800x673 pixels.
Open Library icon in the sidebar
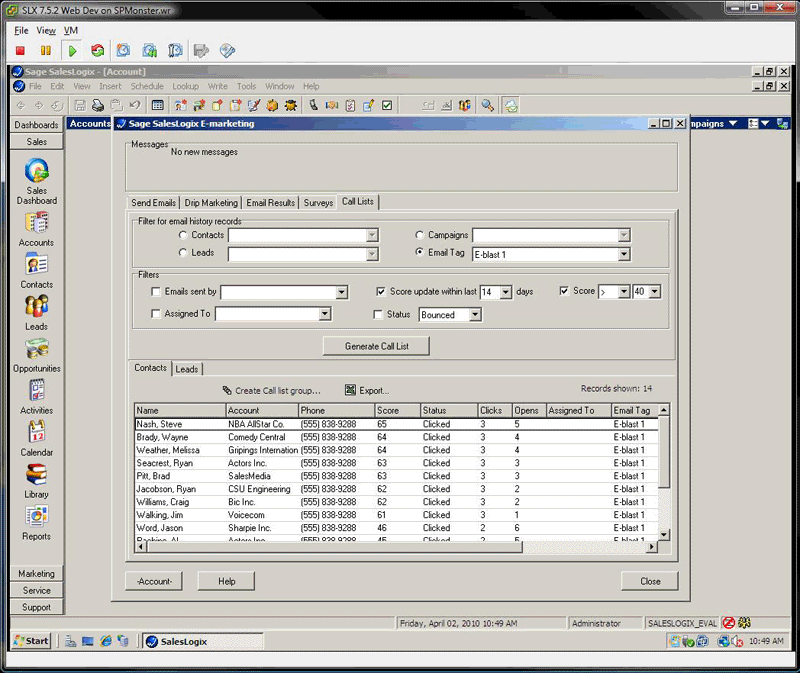pos(37,475)
